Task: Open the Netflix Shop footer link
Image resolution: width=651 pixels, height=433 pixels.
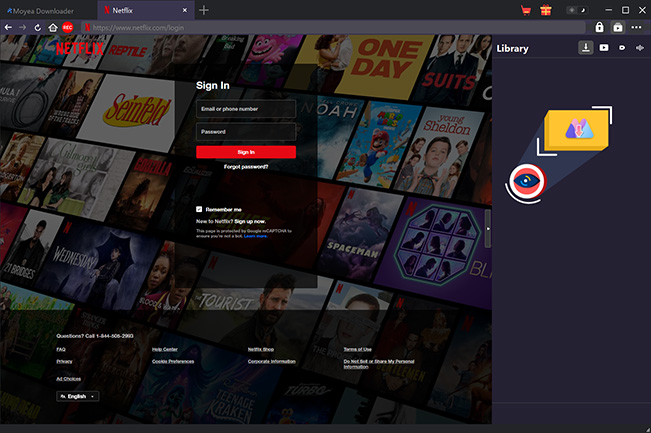Action: [x=261, y=349]
